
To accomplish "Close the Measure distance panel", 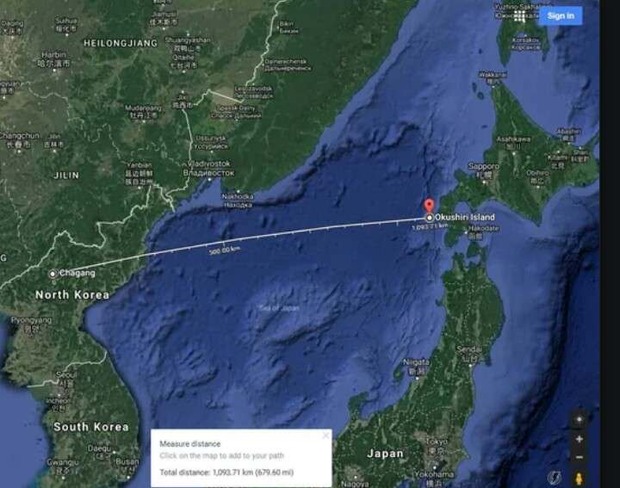I will (x=325, y=435).
